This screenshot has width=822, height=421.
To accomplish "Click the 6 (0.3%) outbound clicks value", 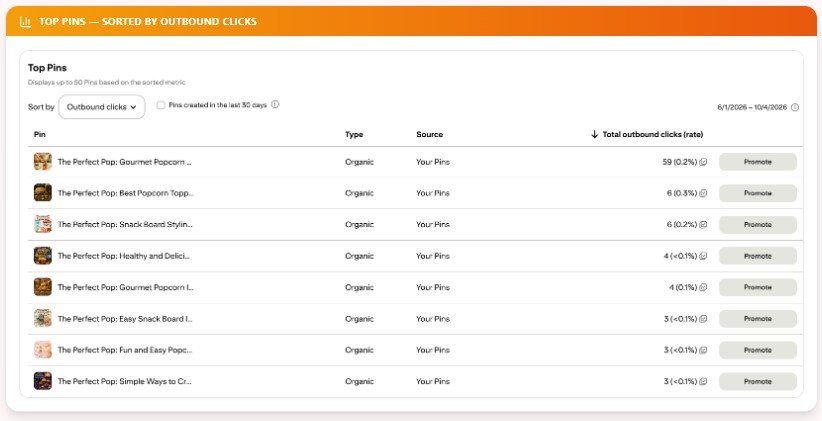I will pos(682,193).
